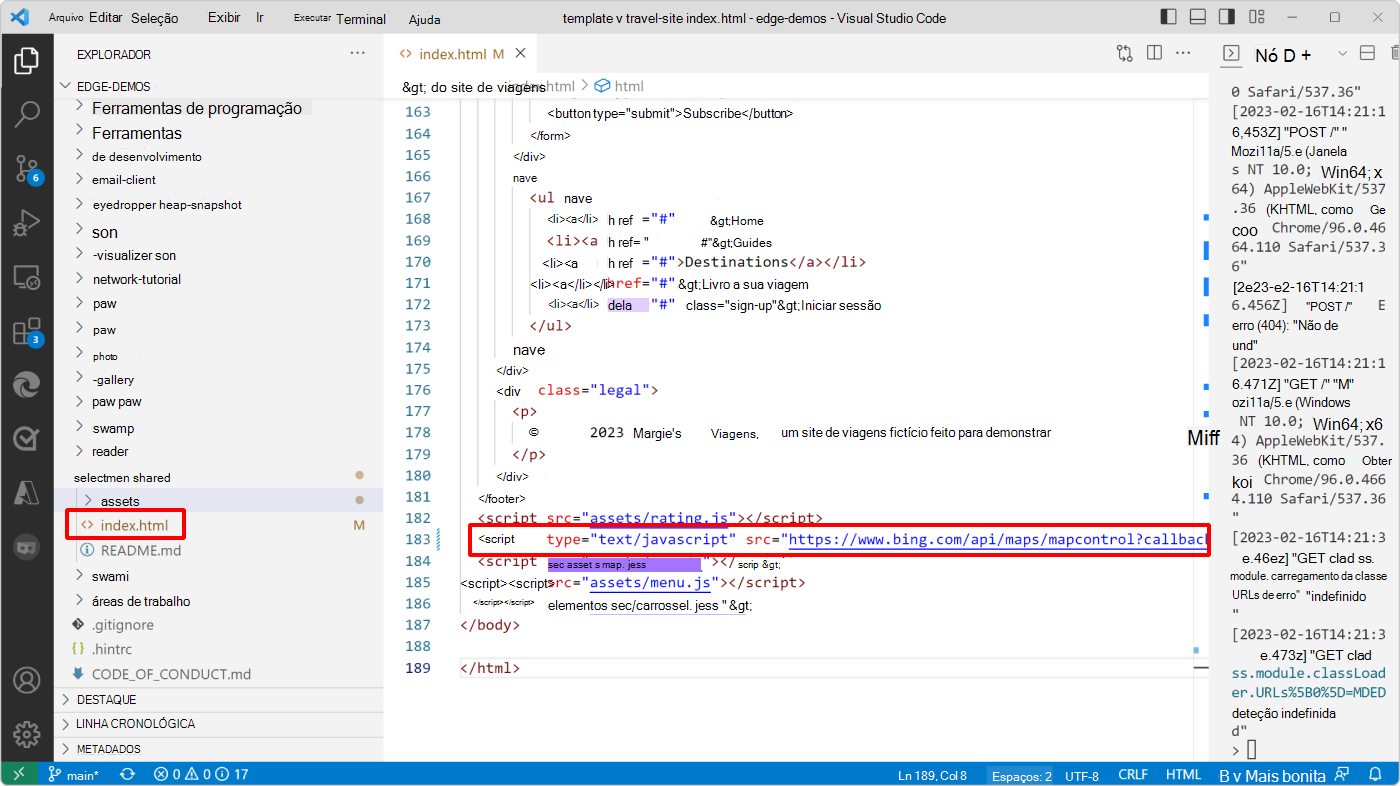Screen dimensions: 1400x786
Task: Select the index.html editor tab
Action: (x=450, y=53)
